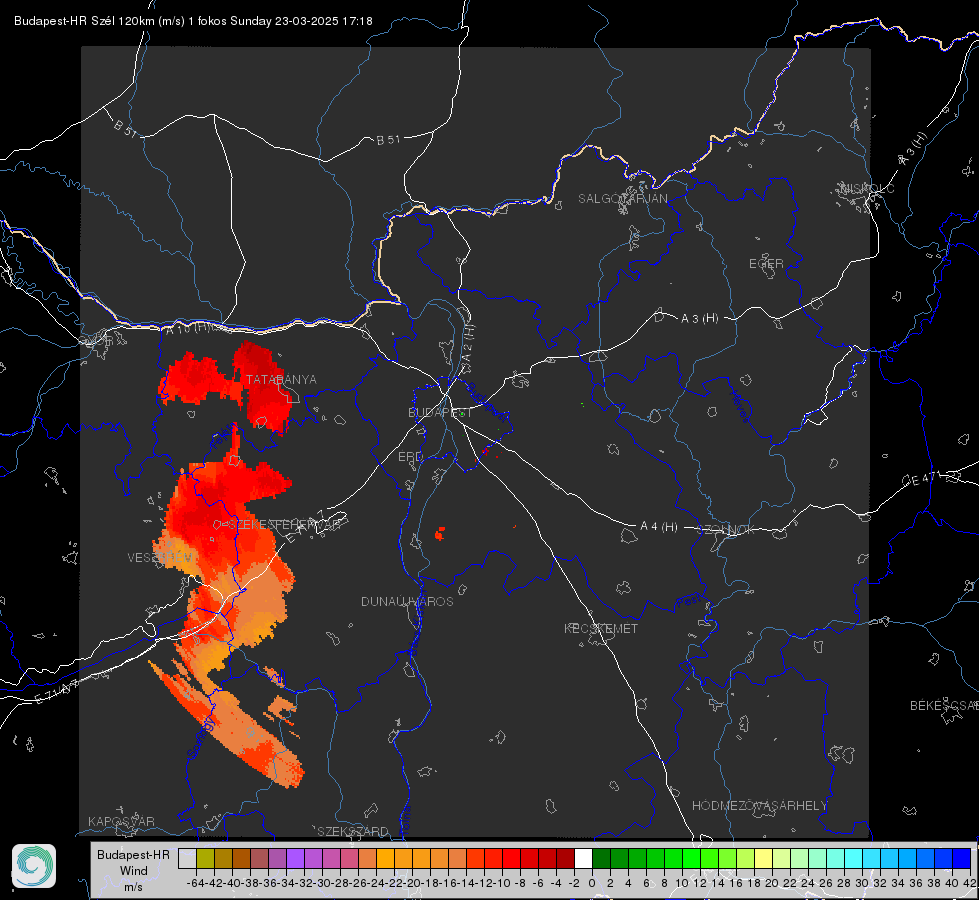Click the Budapest-HR Wind m/s legend label
The height and width of the screenshot is (900, 979).
(x=134, y=870)
